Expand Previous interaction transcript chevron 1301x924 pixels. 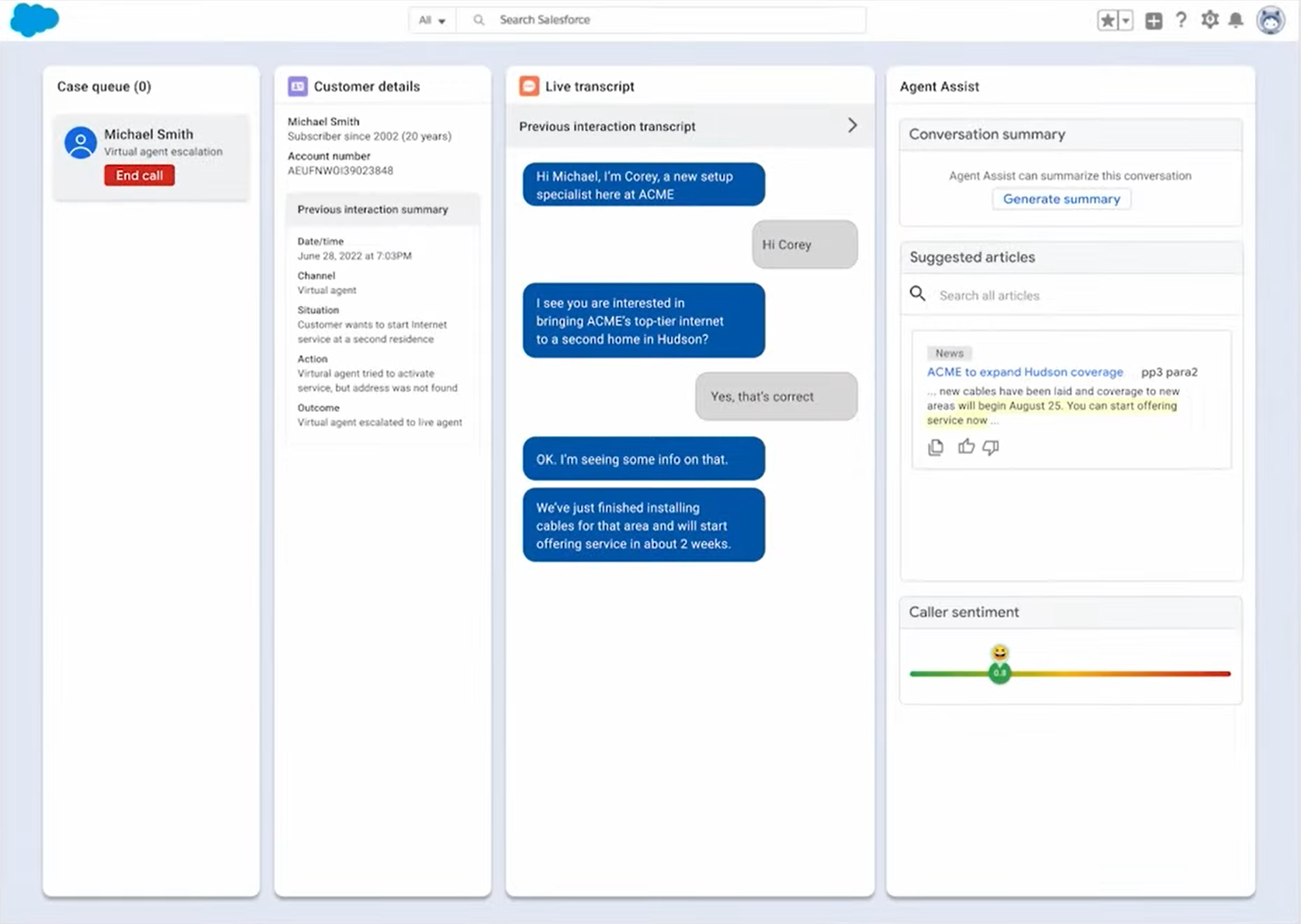[852, 125]
